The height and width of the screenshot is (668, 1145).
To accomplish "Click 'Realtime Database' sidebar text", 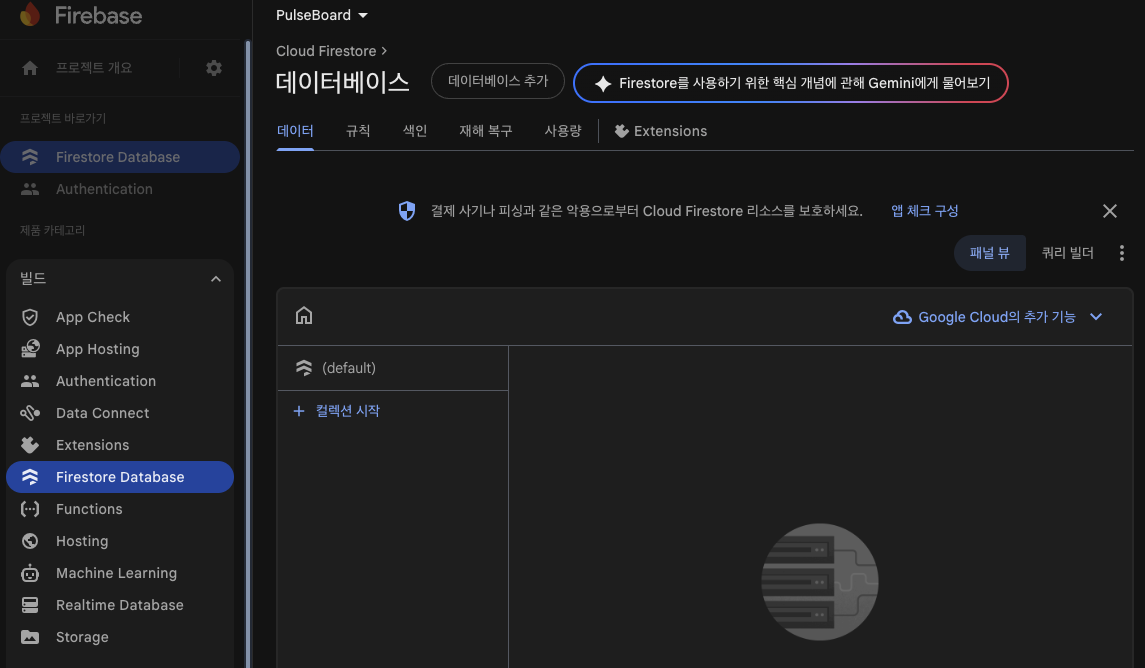I will point(120,605).
